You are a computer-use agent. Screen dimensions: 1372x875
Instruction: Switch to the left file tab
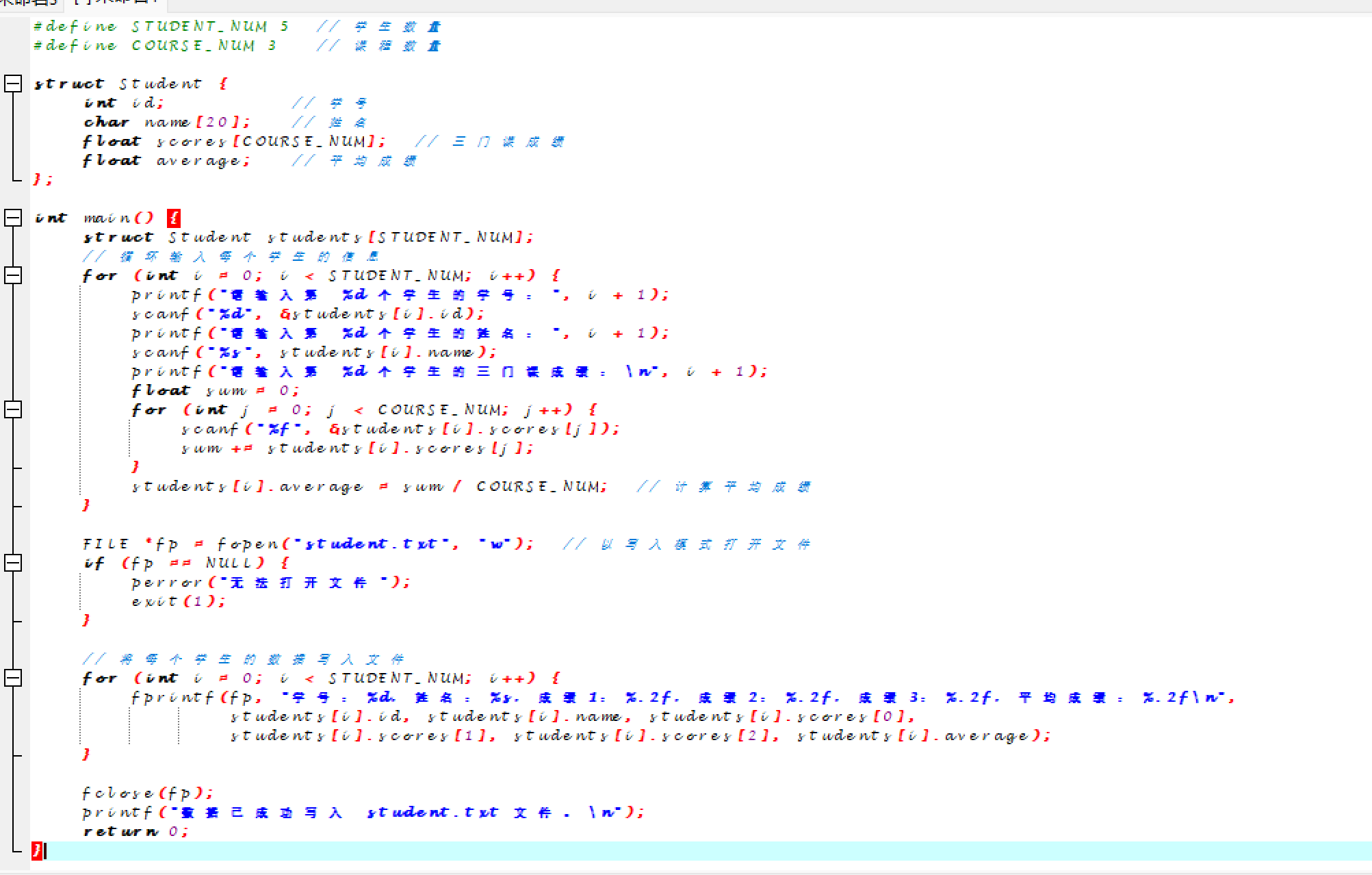[27, 3]
